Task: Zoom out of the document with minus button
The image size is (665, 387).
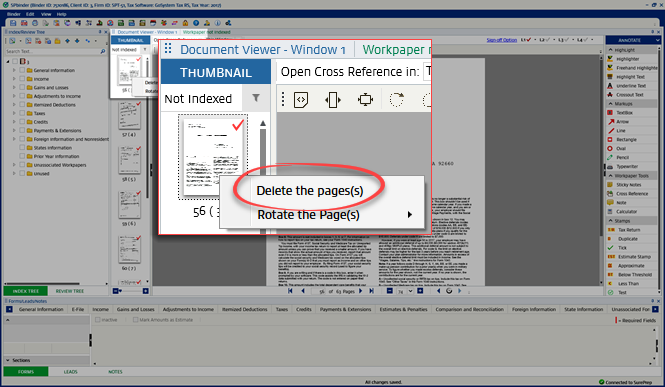Action: coord(389,291)
